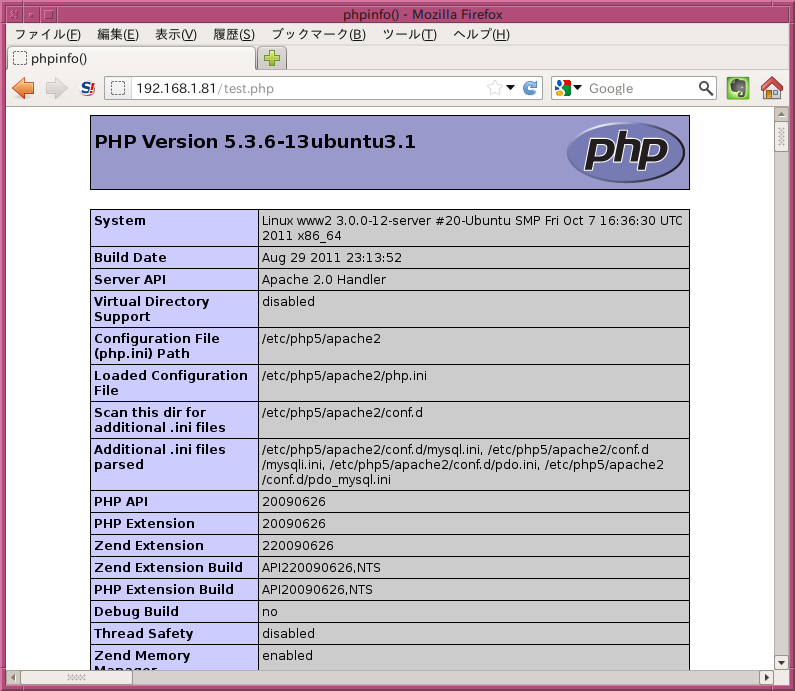Click the site identity icon in URL bar
This screenshot has height=691, width=795.
click(x=118, y=88)
